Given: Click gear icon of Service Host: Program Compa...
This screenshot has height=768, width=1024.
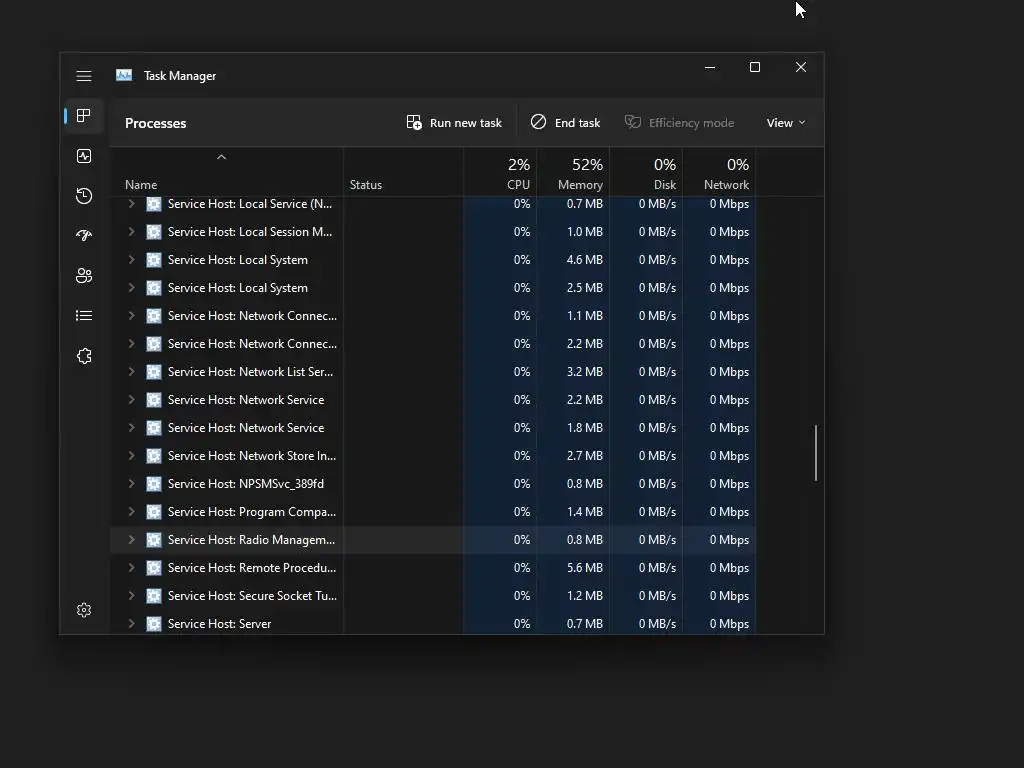Looking at the screenshot, I should click(153, 512).
